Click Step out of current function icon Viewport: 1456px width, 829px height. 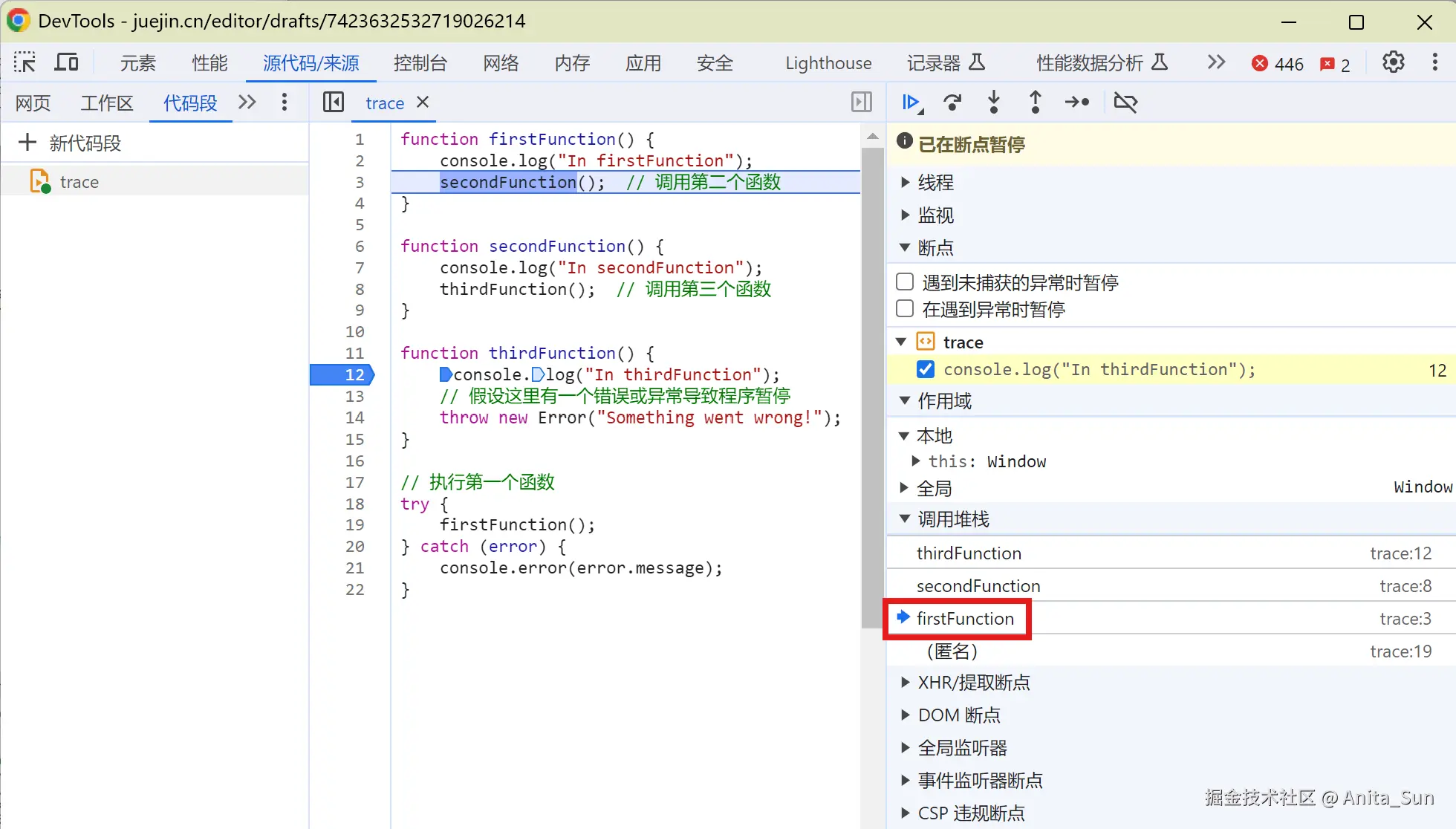(1035, 102)
